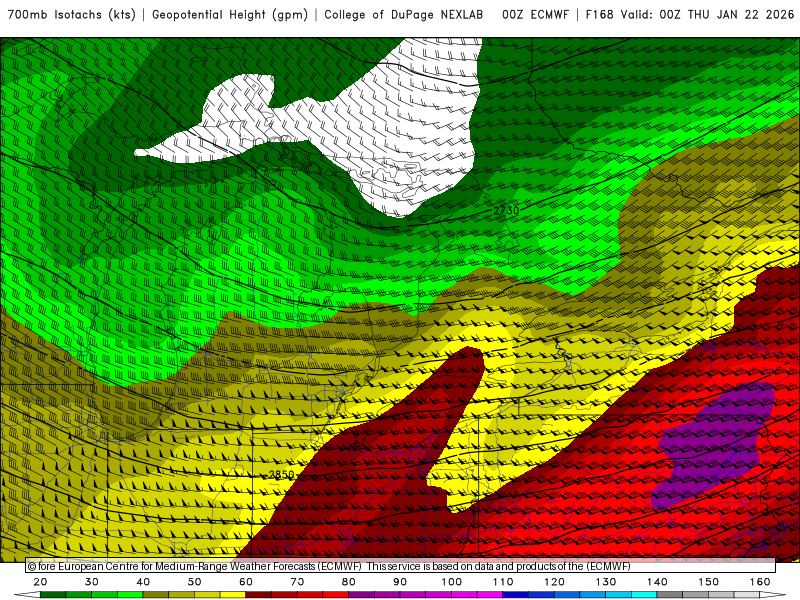Click the purple 80-85 kt legend swatch
Viewport: 800px width, 600px height.
point(361,594)
